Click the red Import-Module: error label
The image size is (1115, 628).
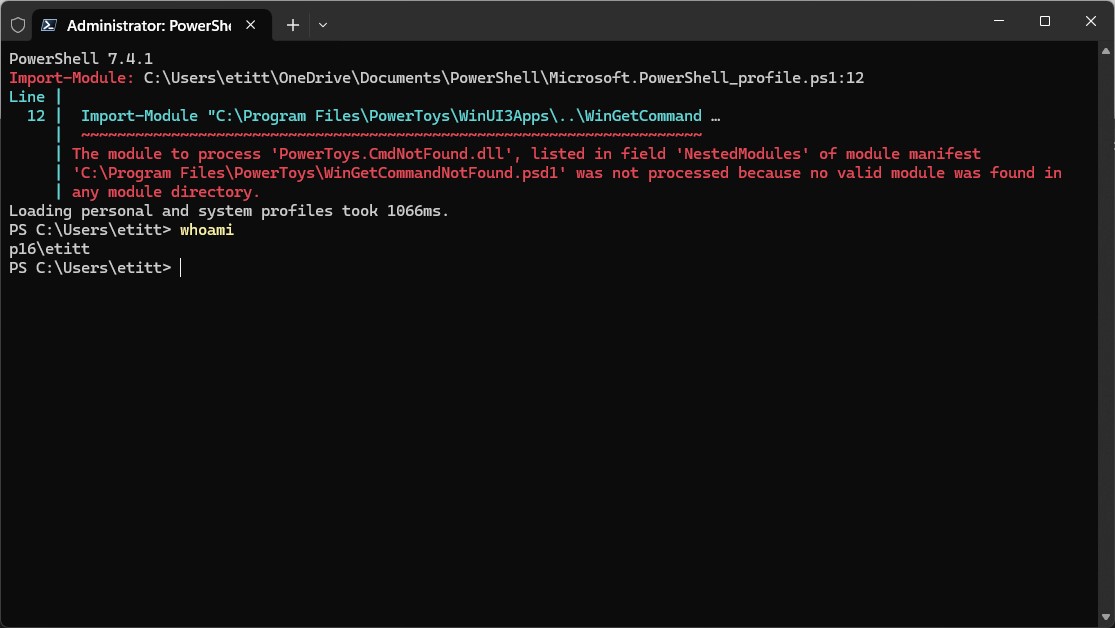tap(71, 78)
